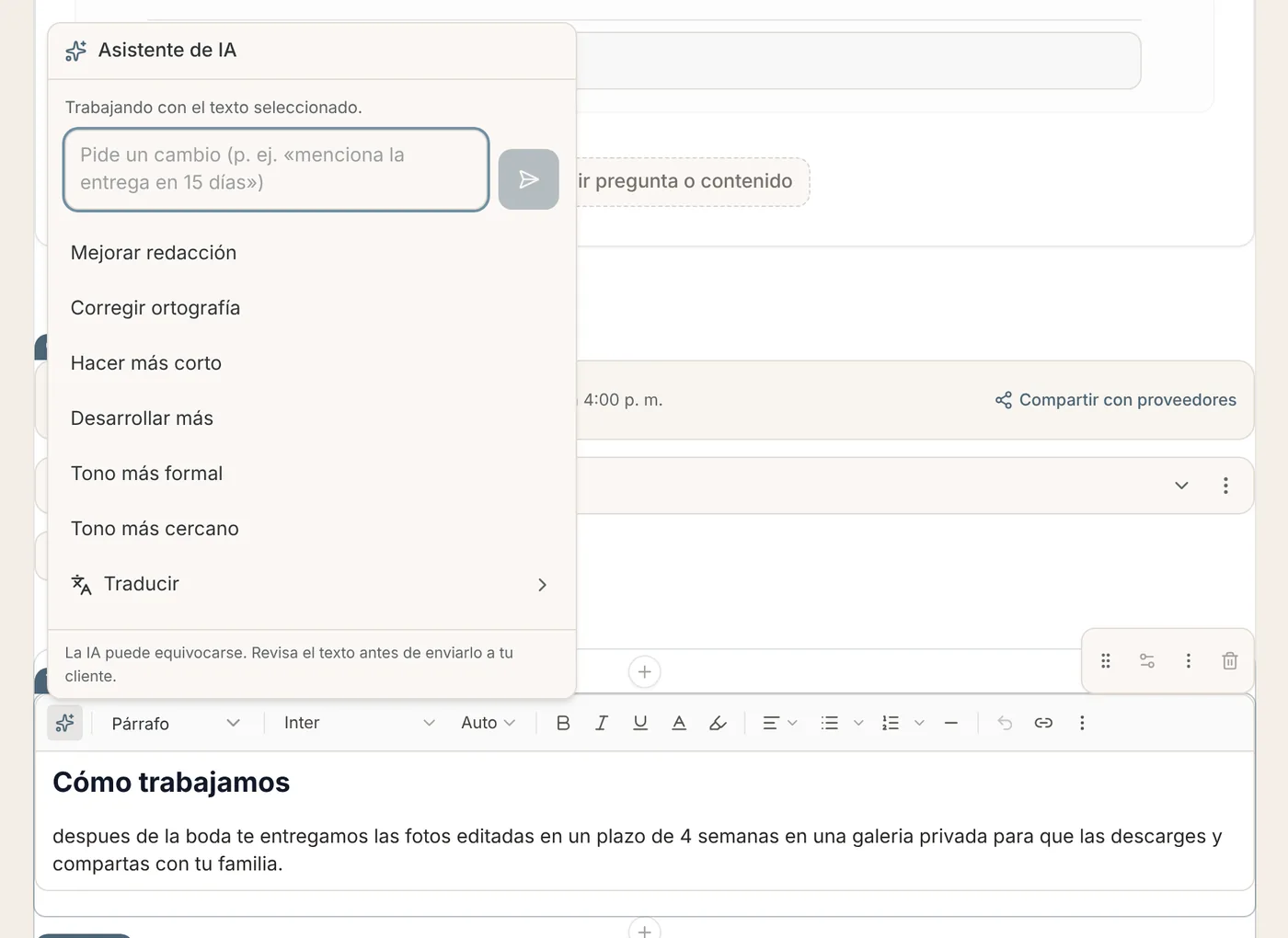This screenshot has width=1288, height=938.
Task: Insert a numbered list
Action: pos(891,723)
